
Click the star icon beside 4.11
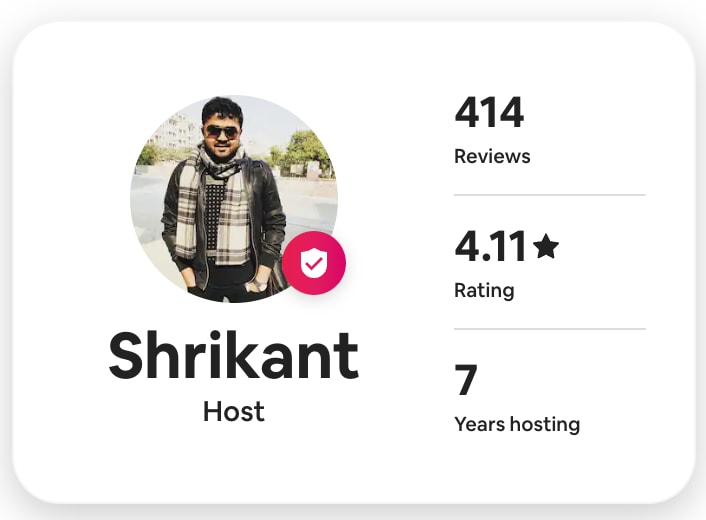(546, 246)
